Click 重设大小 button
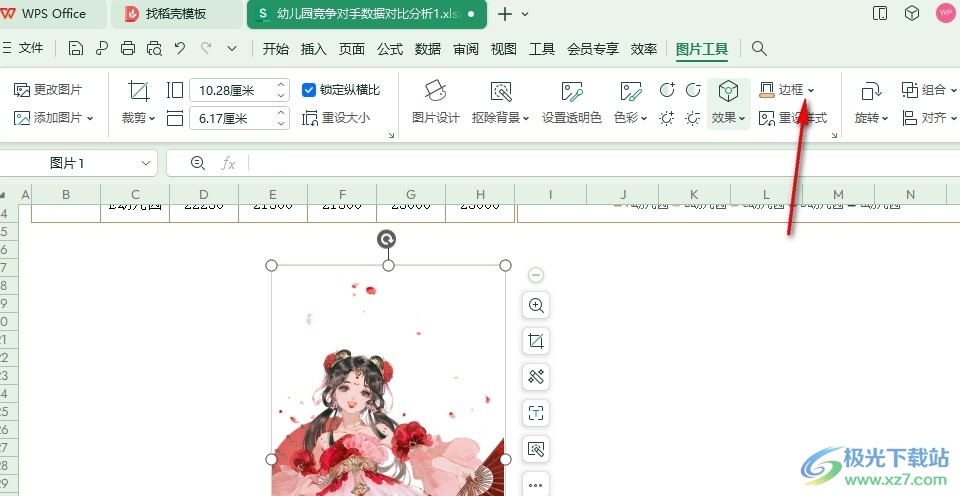This screenshot has height=496, width=960. 336,118
